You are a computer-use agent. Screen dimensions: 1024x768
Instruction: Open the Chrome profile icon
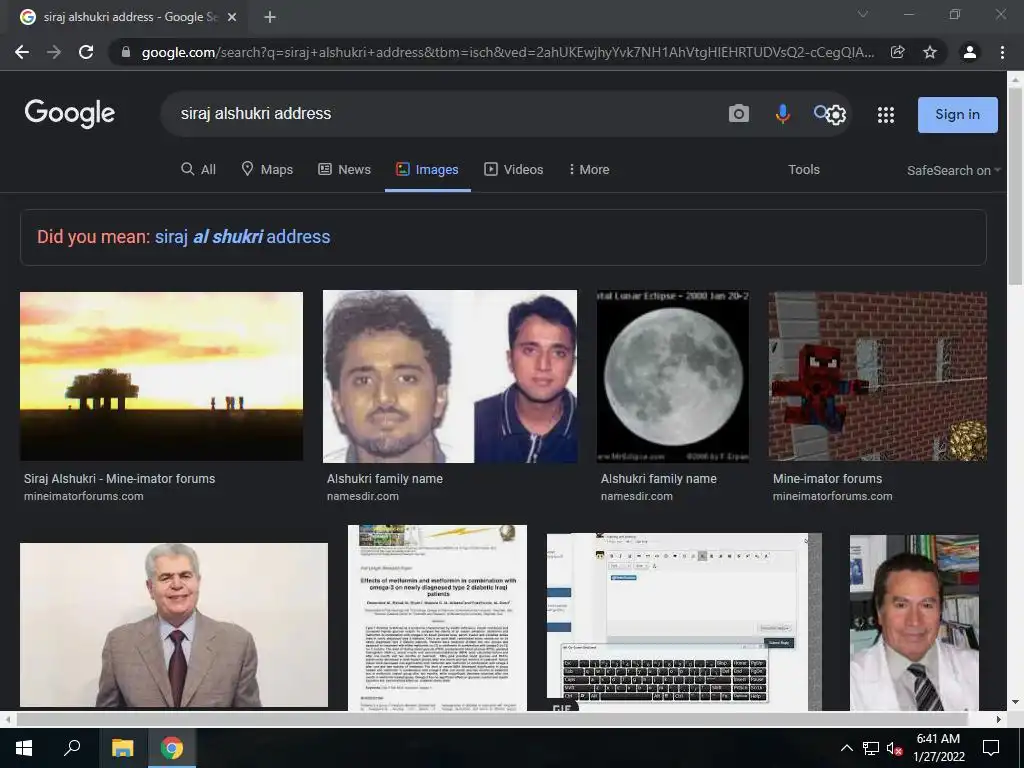[970, 52]
